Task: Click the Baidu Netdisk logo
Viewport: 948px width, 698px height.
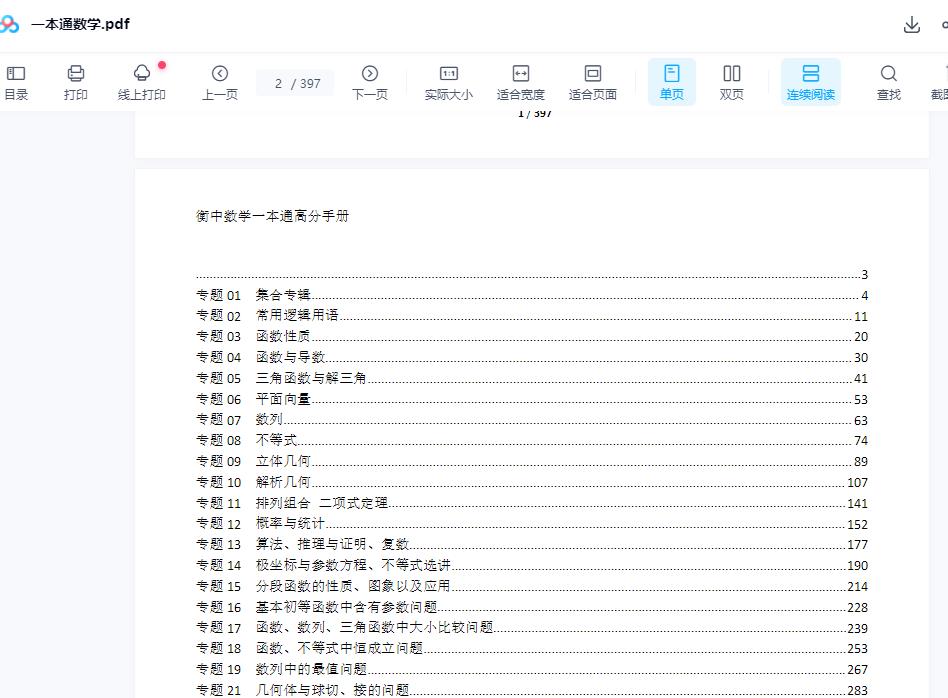Action: pos(12,22)
